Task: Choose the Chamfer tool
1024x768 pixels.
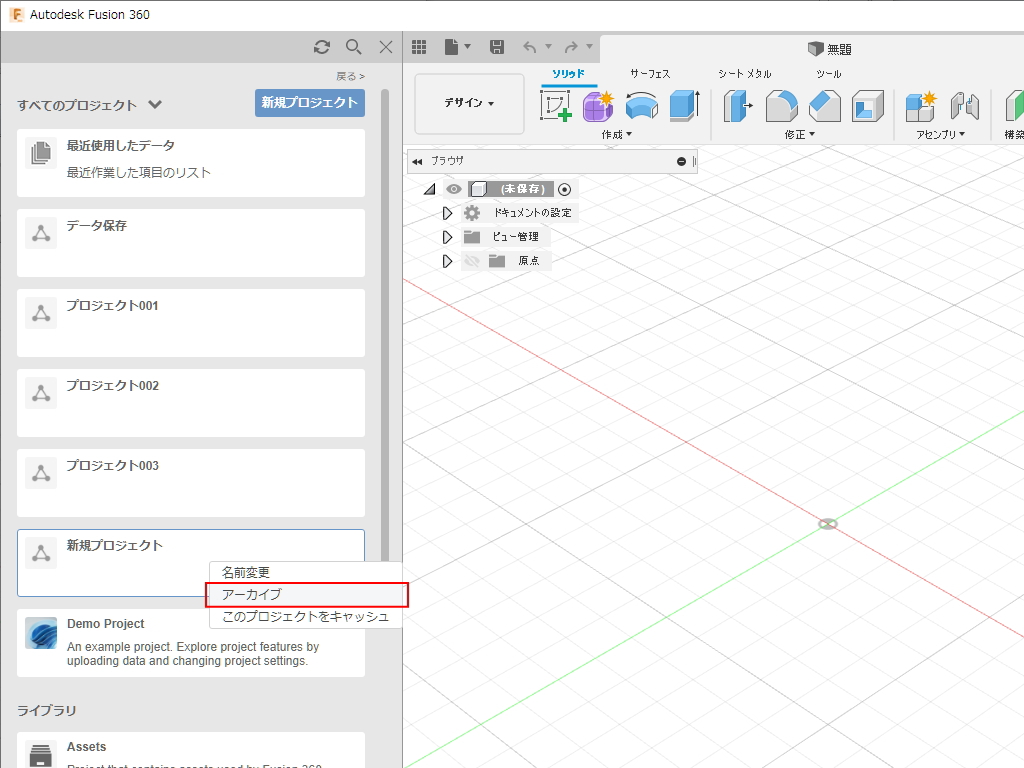Action: 824,106
